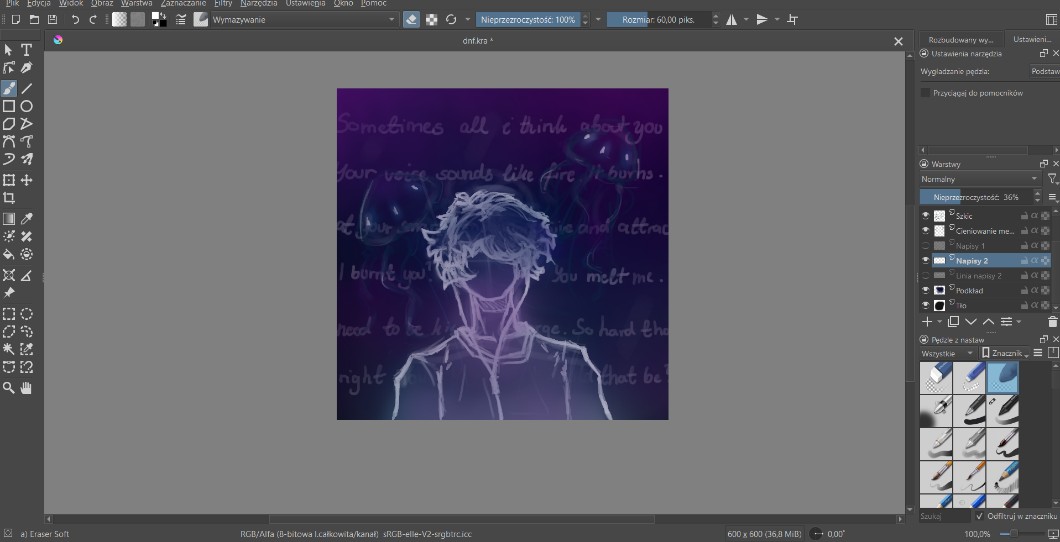
Task: Pick the Zoom magnifier tool
Action: click(x=9, y=387)
